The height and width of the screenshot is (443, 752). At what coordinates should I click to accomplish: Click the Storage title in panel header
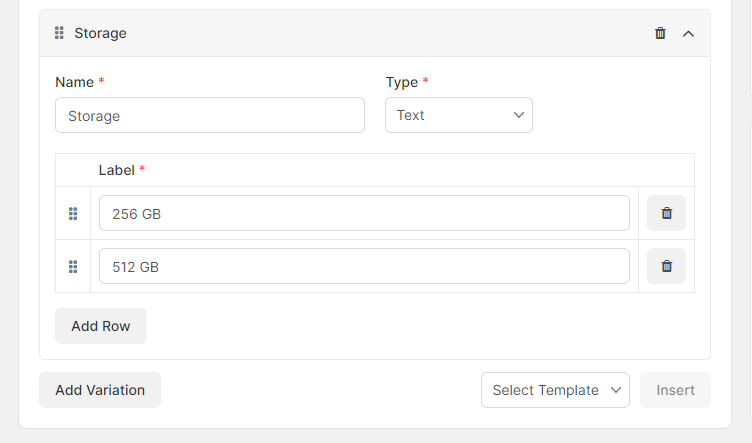100,33
